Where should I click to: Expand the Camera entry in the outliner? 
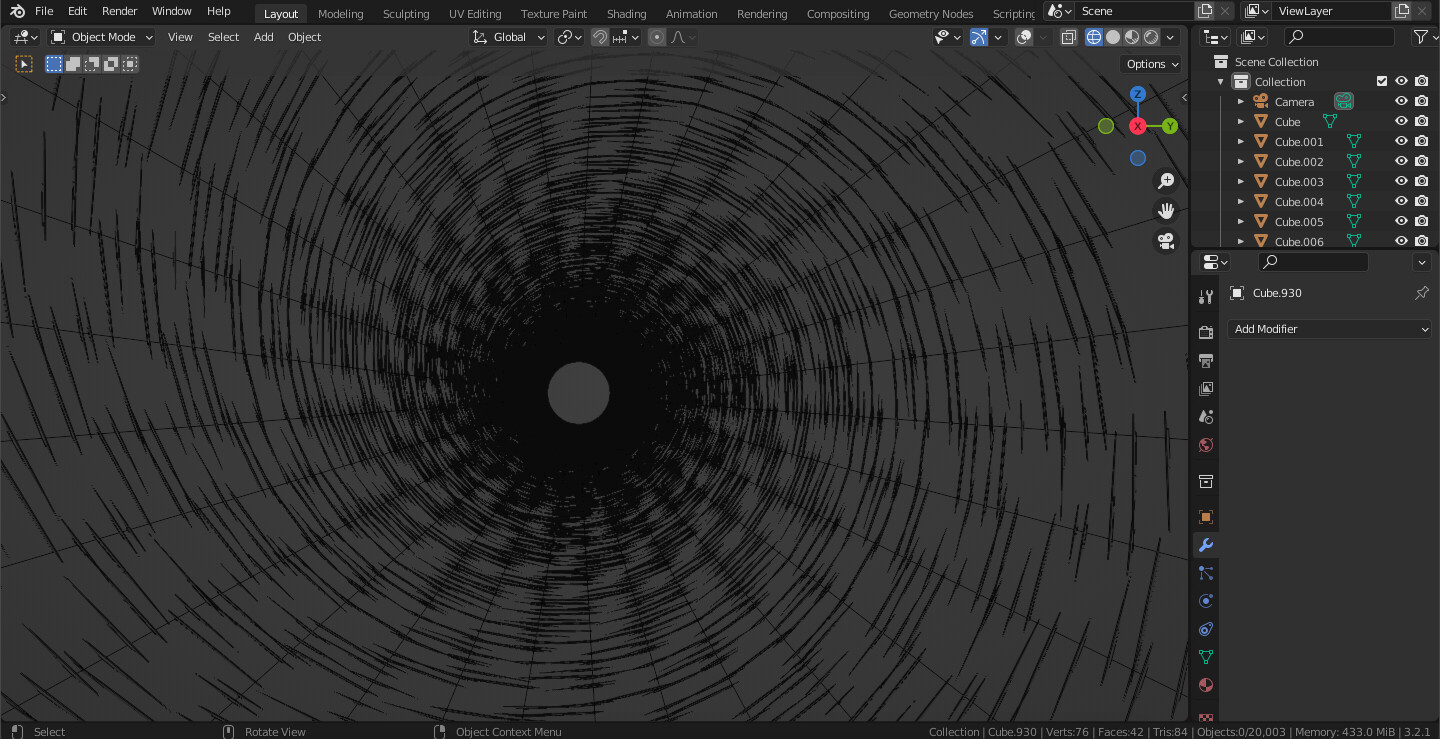[x=1241, y=101]
